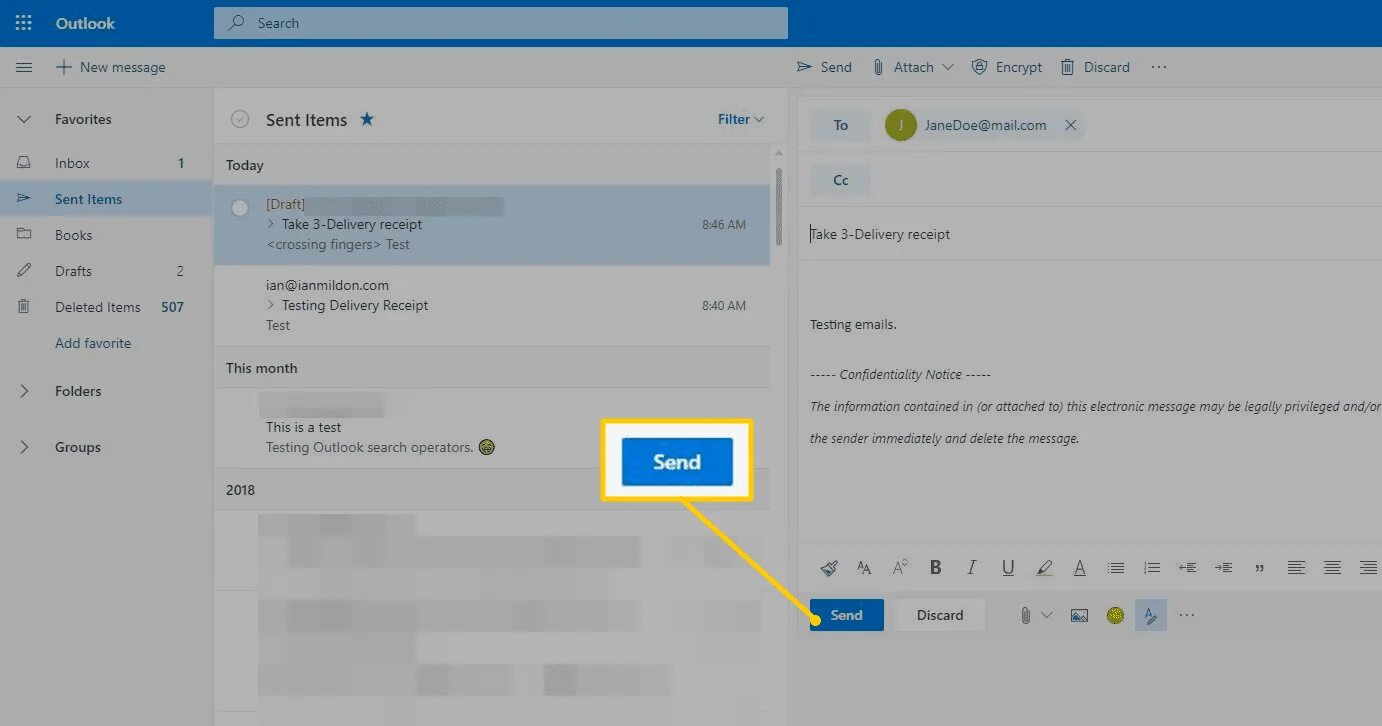1382x726 pixels.
Task: Toggle bold formatting
Action: [x=936, y=568]
